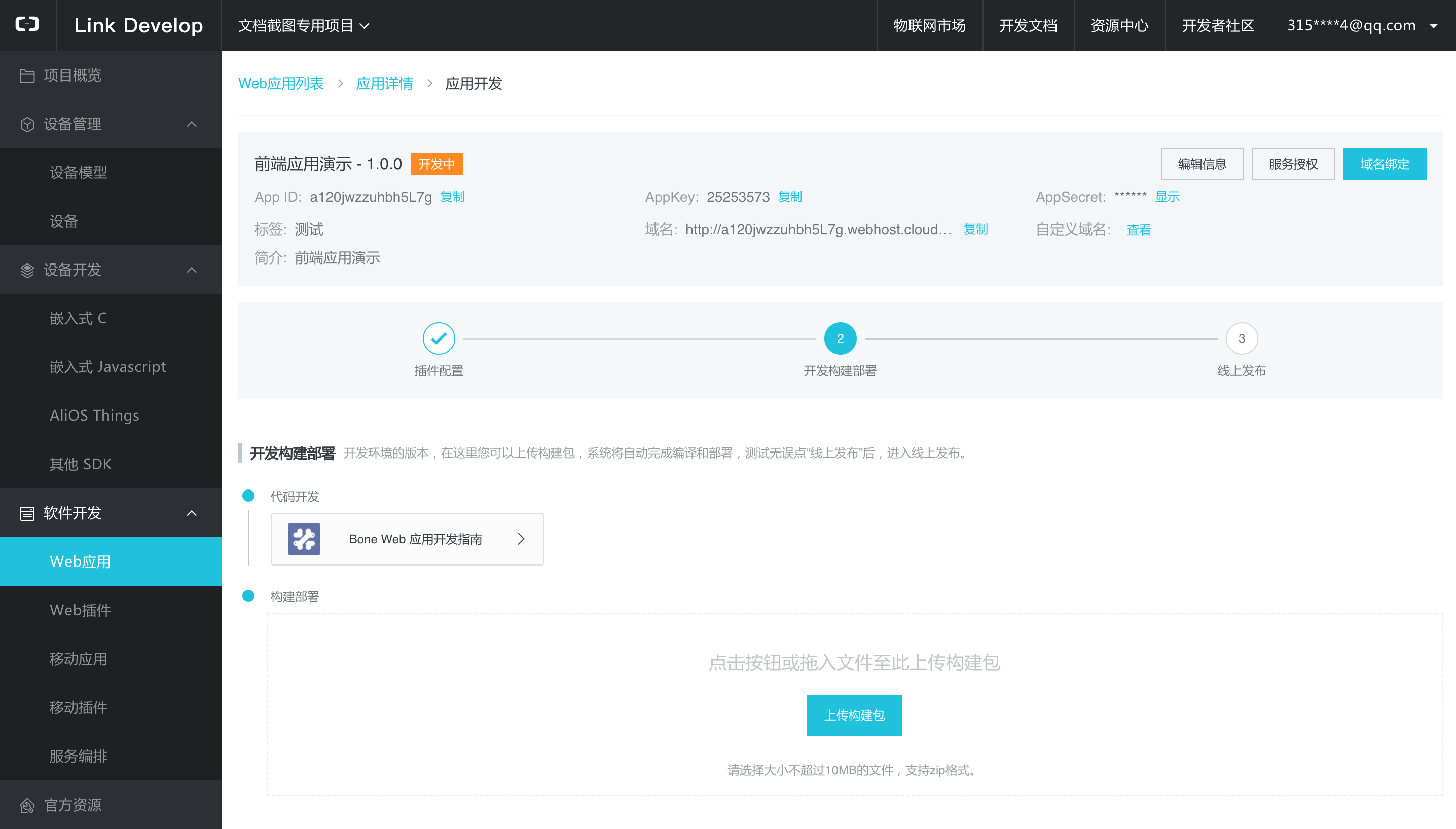Open the project dropdown 文档截图专用项目
Image resolution: width=1456 pixels, height=829 pixels.
click(x=304, y=26)
